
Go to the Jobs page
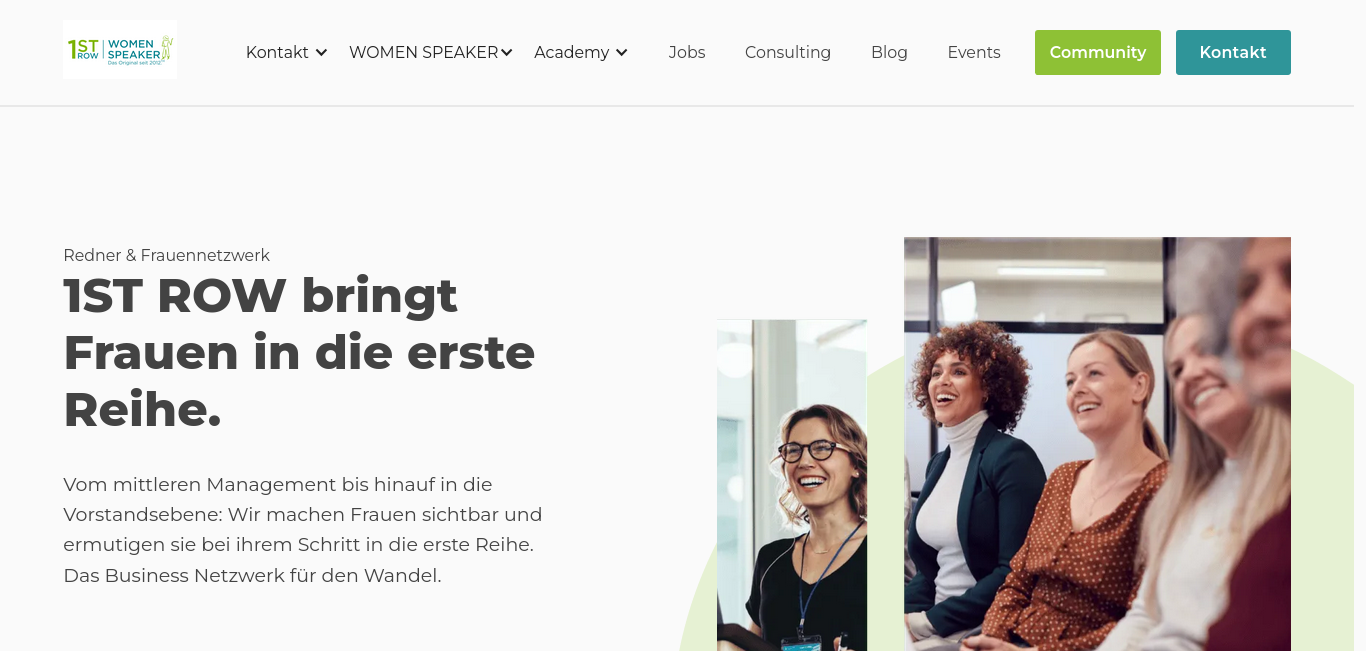tap(687, 52)
